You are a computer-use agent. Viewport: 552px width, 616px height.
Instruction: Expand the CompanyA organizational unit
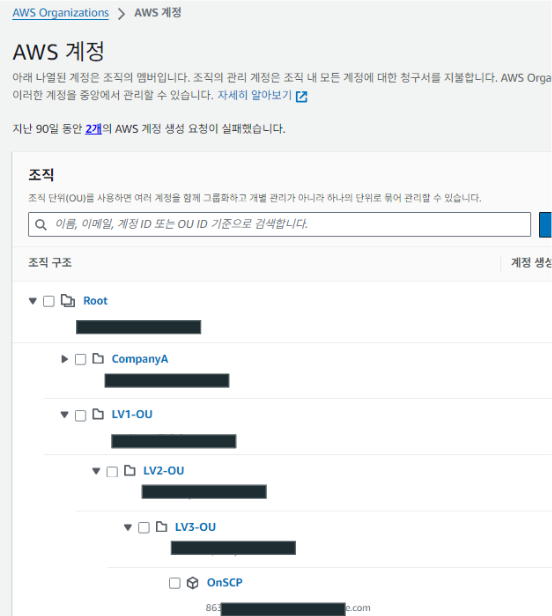64,359
